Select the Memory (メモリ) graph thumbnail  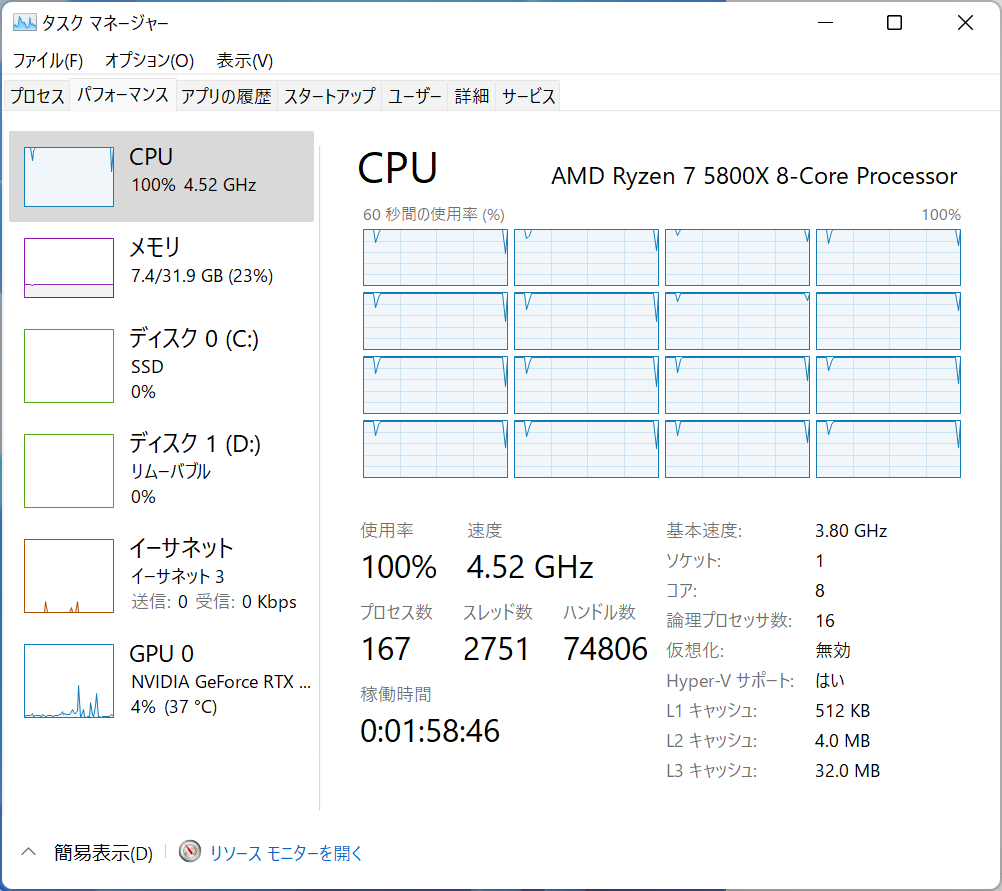point(69,268)
